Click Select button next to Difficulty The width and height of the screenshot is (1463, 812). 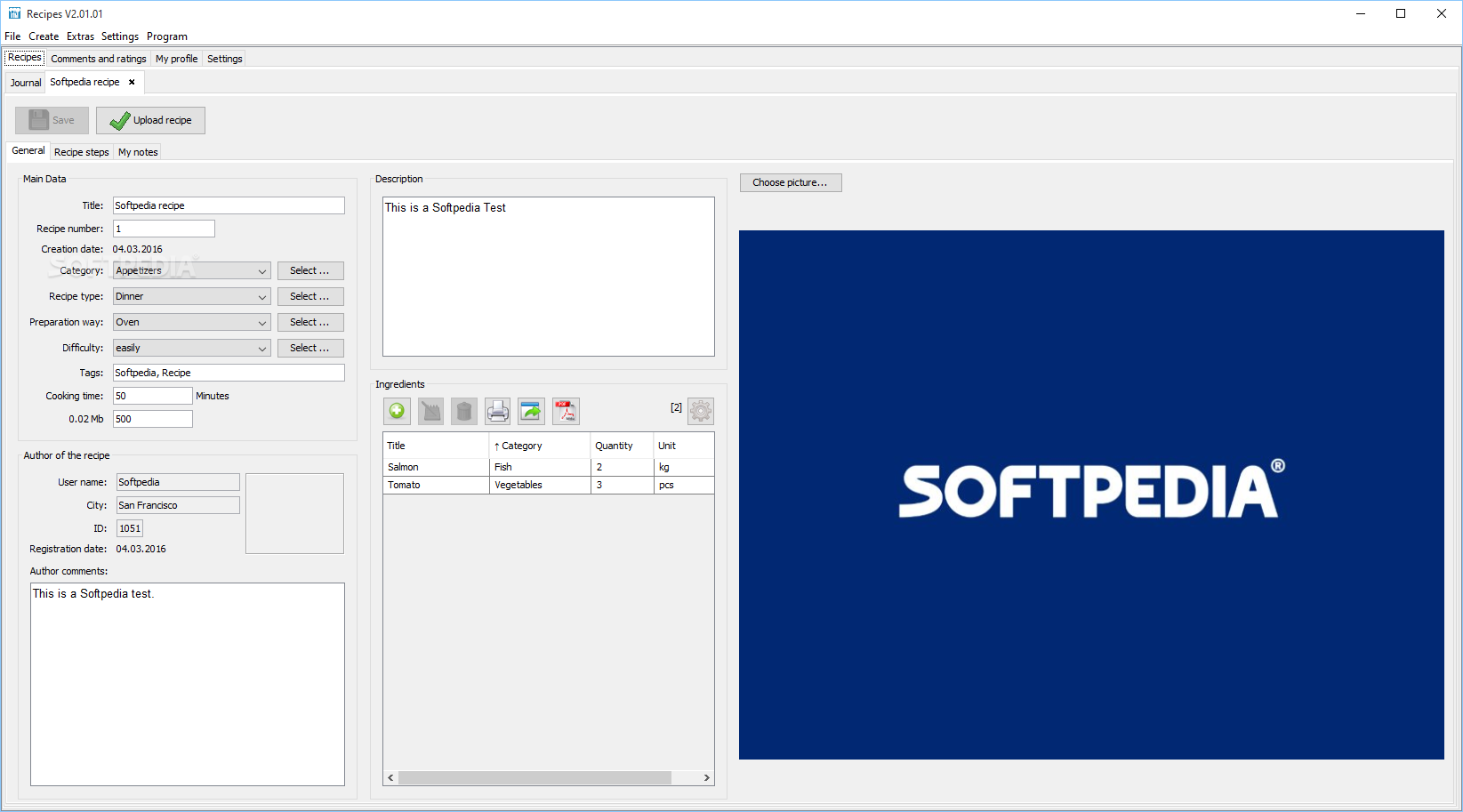coord(310,348)
